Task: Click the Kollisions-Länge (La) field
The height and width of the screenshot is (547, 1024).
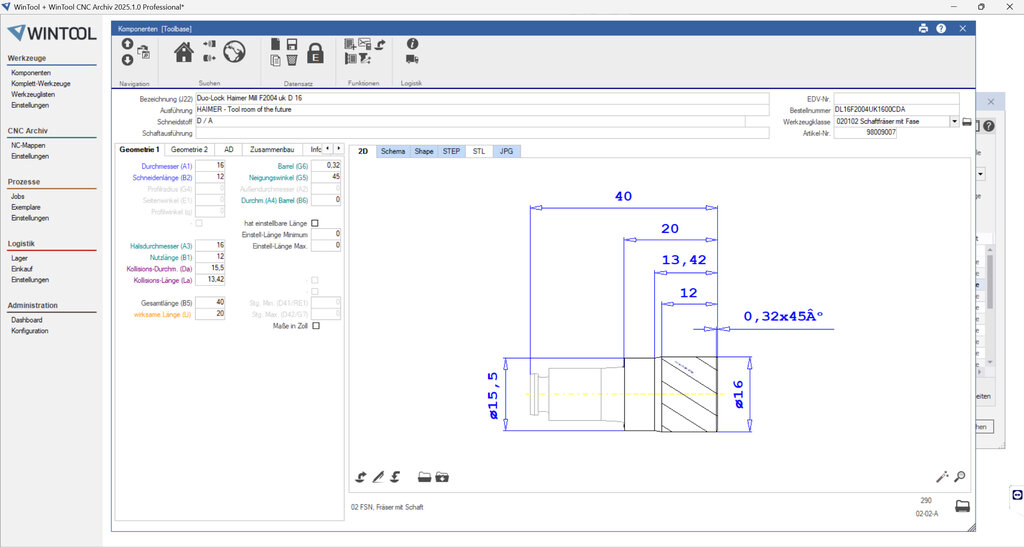Action: (210, 279)
